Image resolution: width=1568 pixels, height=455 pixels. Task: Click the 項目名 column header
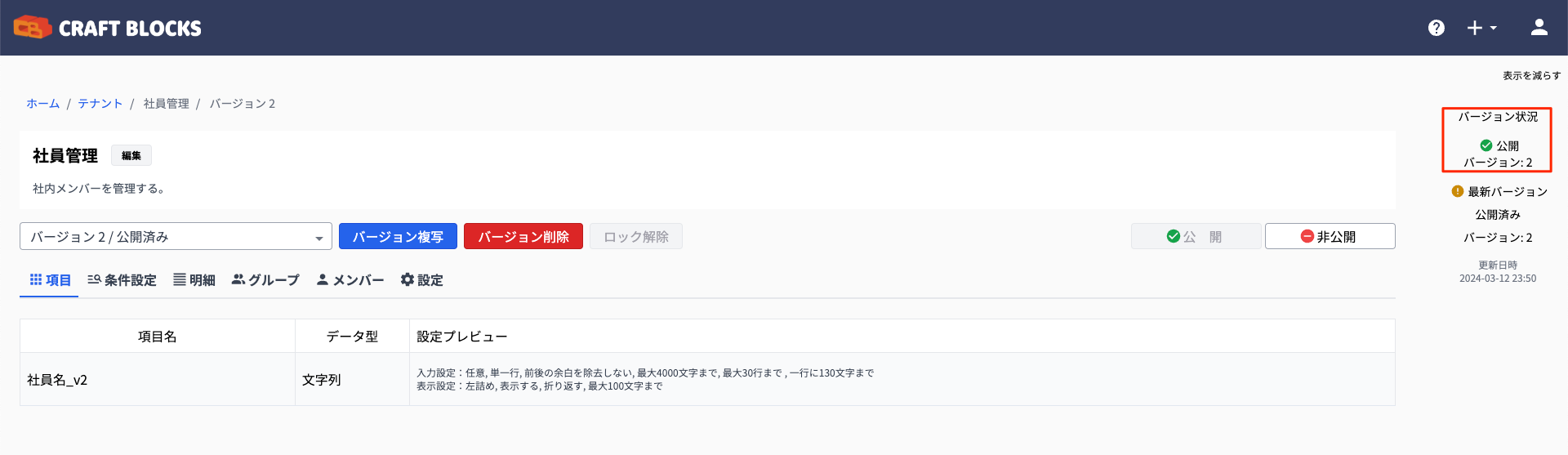click(158, 337)
